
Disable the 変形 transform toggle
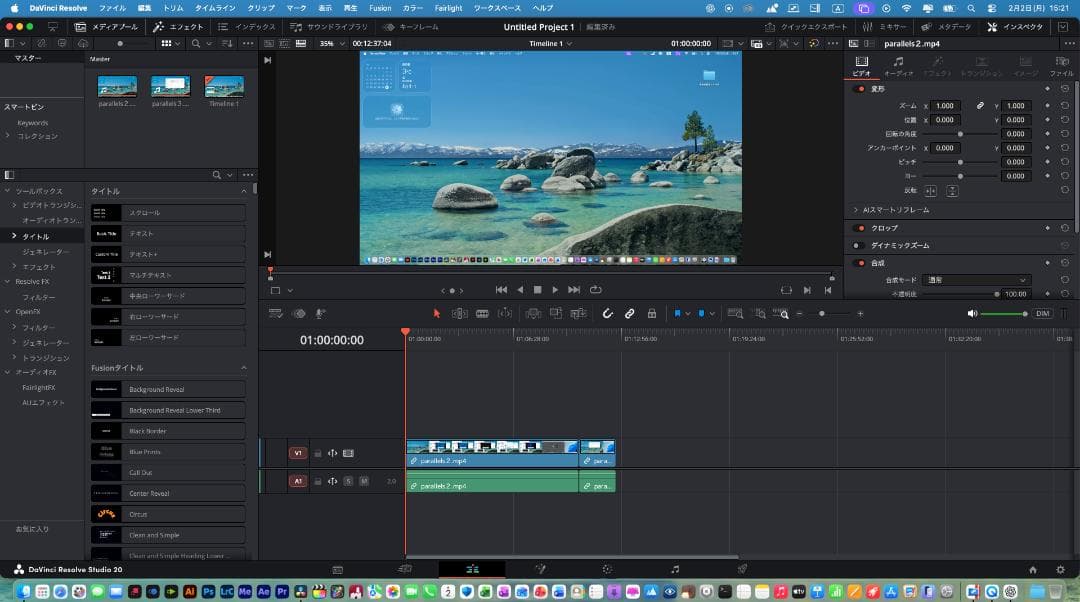tap(859, 89)
